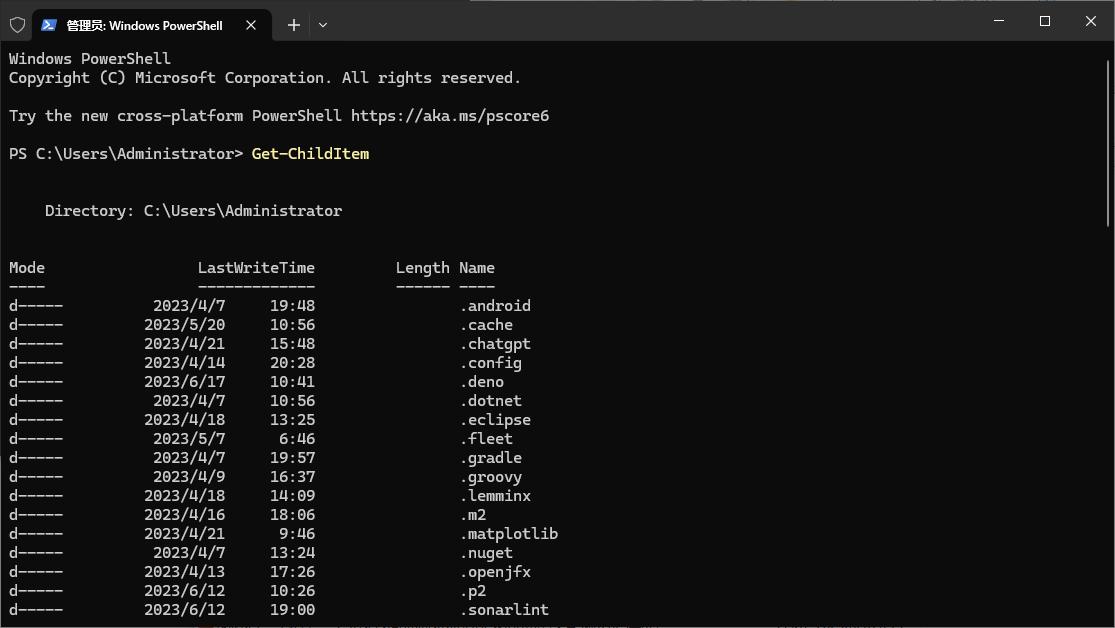The height and width of the screenshot is (628, 1115).
Task: Click the .gradle directory entry
Action: pyautogui.click(x=493, y=457)
